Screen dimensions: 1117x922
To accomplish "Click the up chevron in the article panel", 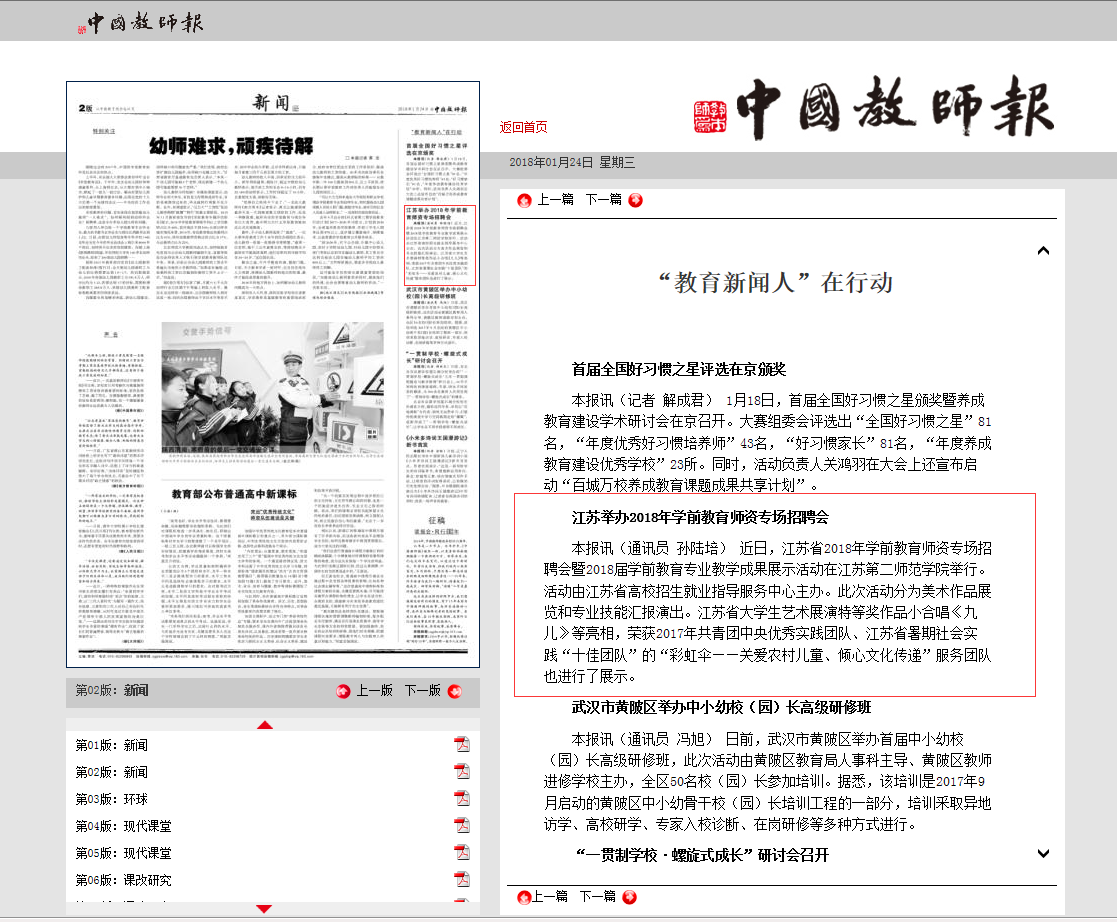I will click(1043, 251).
